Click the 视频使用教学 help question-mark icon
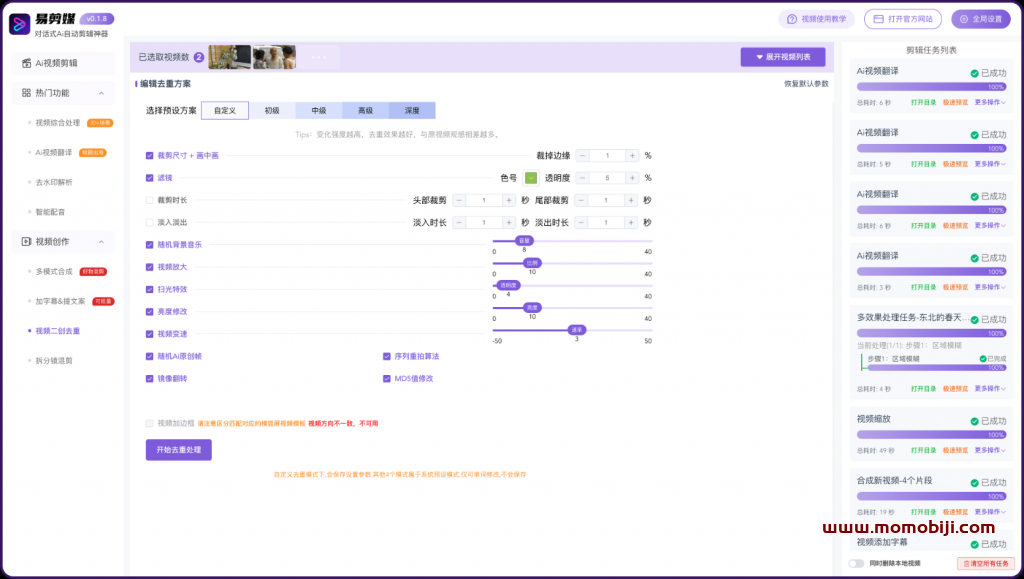 pyautogui.click(x=793, y=19)
